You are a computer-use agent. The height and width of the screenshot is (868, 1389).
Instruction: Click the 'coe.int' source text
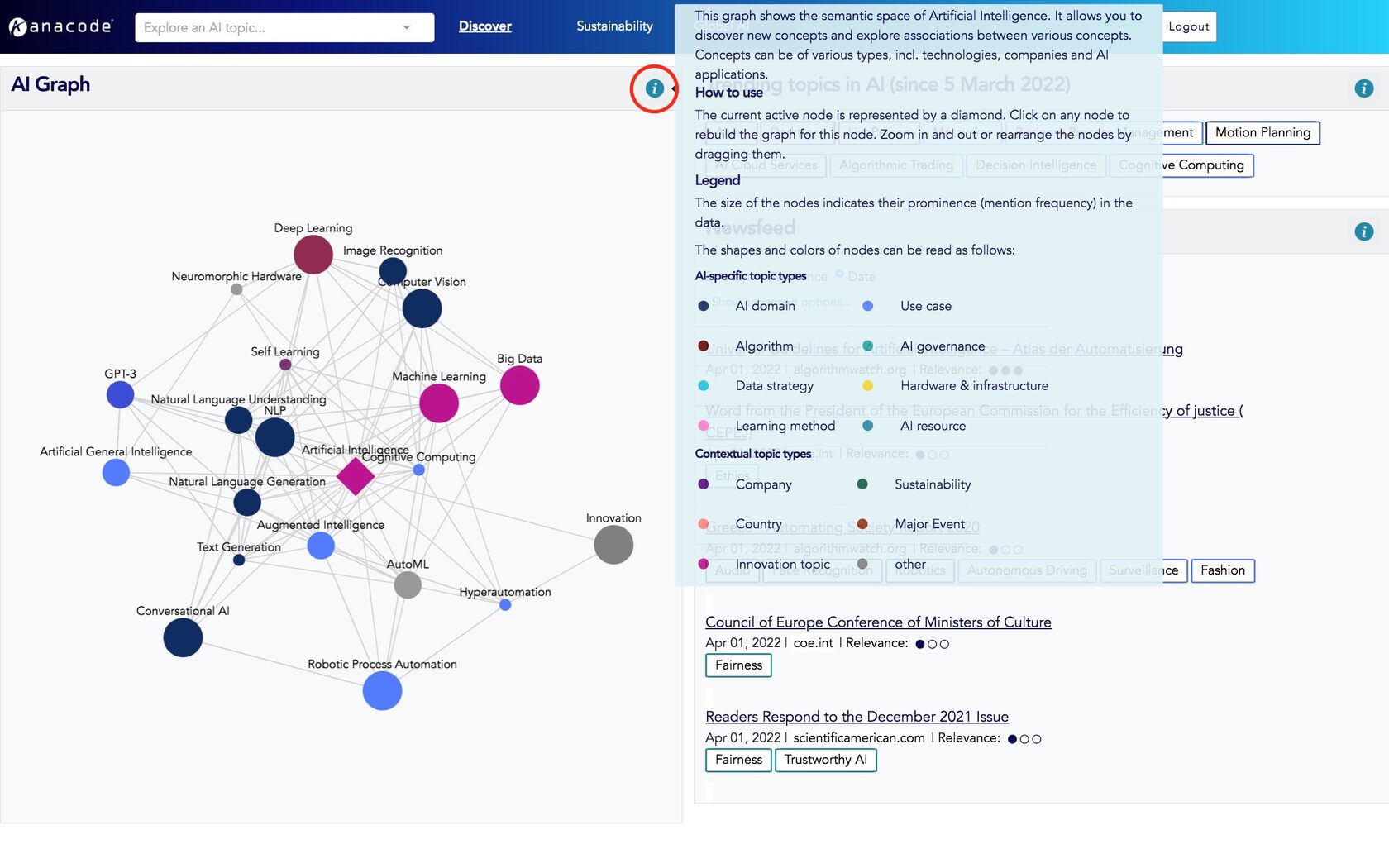[x=814, y=643]
